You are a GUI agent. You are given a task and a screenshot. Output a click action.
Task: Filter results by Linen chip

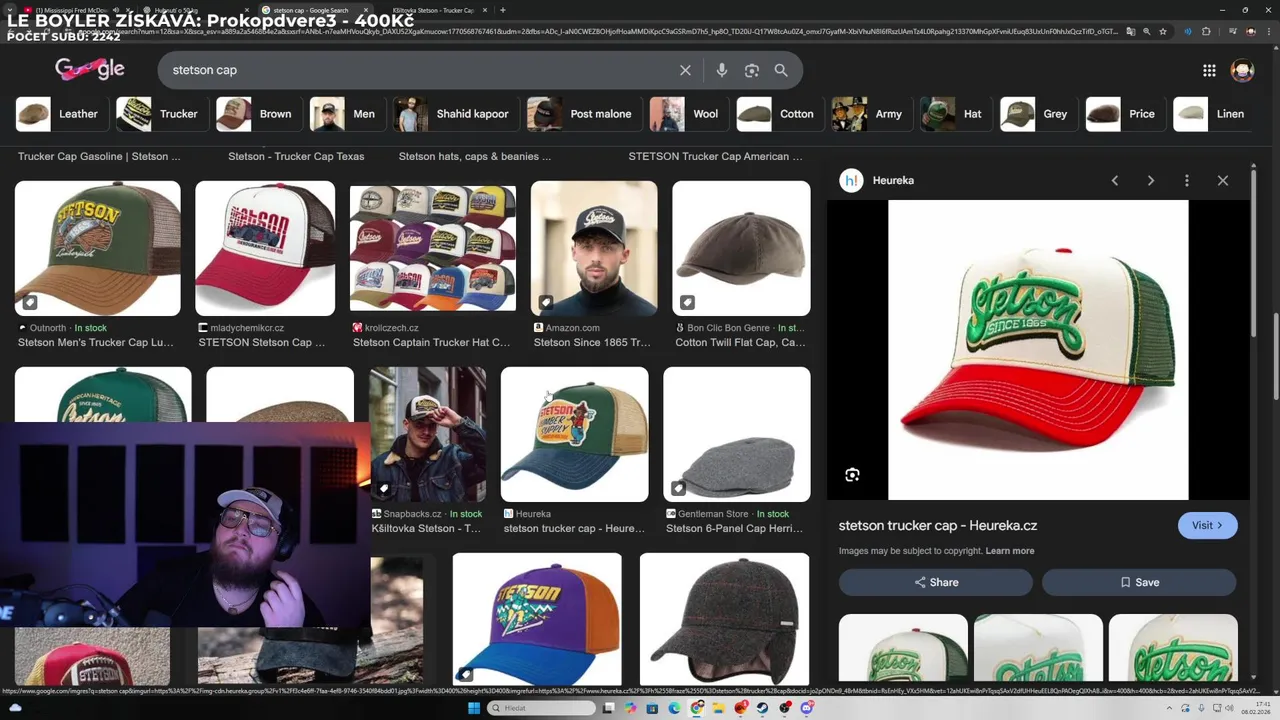[1213, 114]
